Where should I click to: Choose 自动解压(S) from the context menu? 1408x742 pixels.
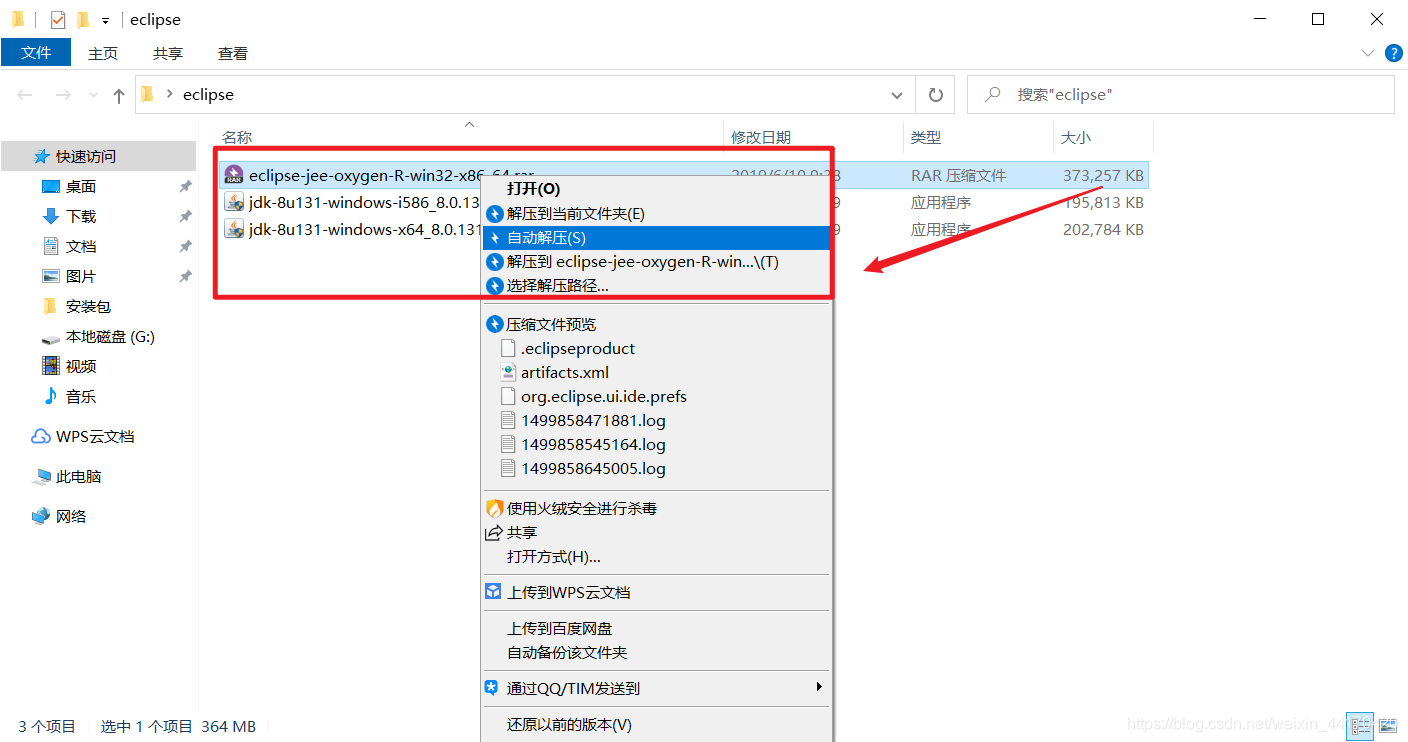tap(656, 238)
